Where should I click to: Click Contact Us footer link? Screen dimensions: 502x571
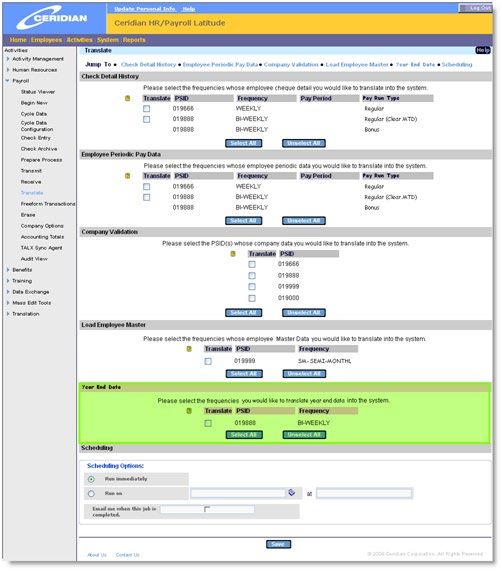click(128, 555)
